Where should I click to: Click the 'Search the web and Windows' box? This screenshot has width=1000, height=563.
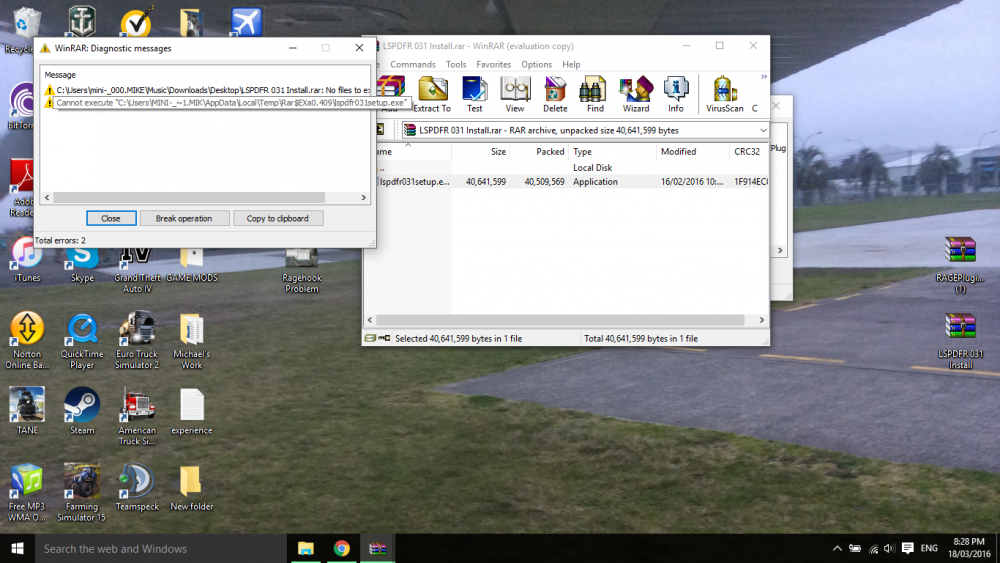tap(161, 548)
